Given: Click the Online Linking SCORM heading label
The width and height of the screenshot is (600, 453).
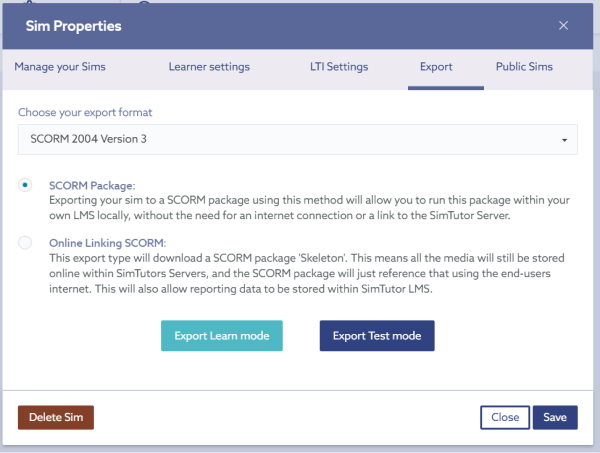Looking at the screenshot, I should 108,243.
